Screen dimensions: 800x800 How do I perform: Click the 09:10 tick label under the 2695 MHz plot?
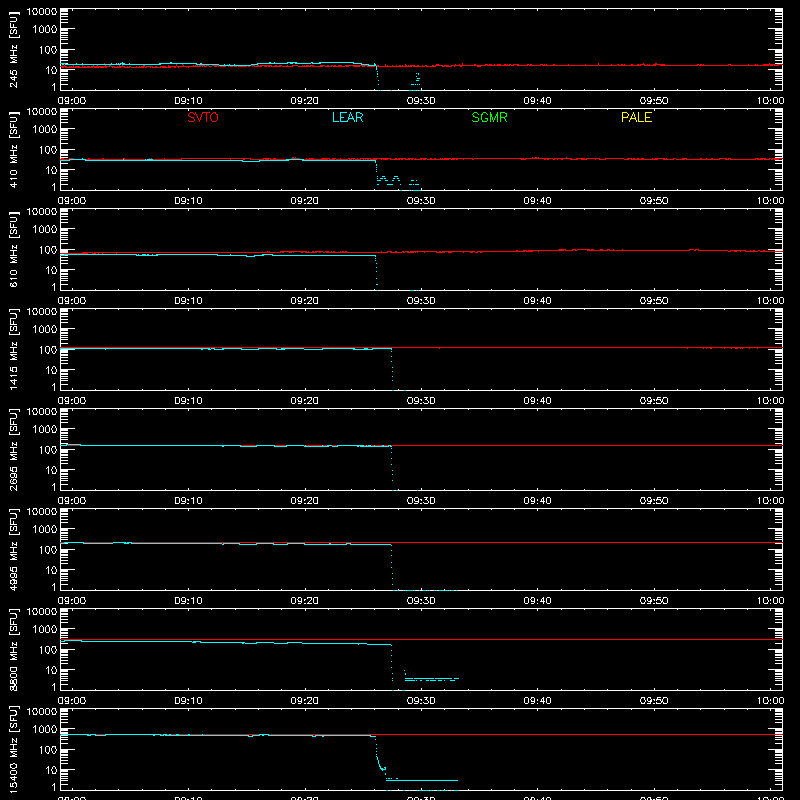coord(188,501)
